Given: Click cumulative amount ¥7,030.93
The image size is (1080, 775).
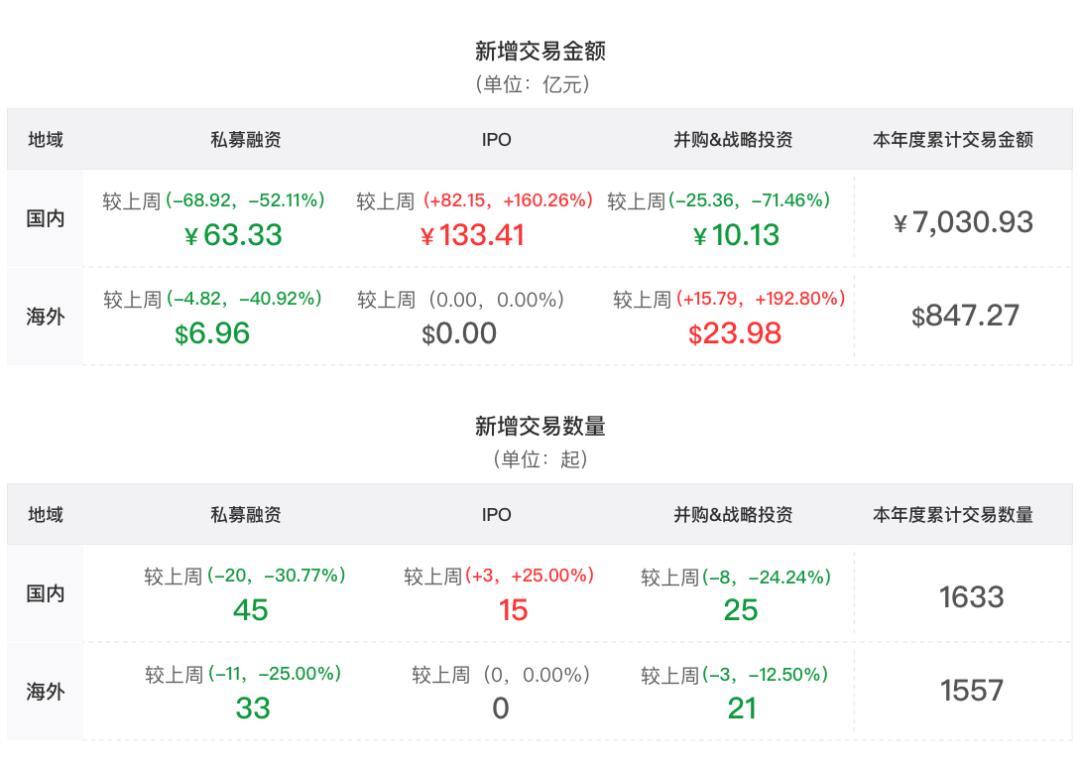Looking at the screenshot, I should [x=963, y=222].
